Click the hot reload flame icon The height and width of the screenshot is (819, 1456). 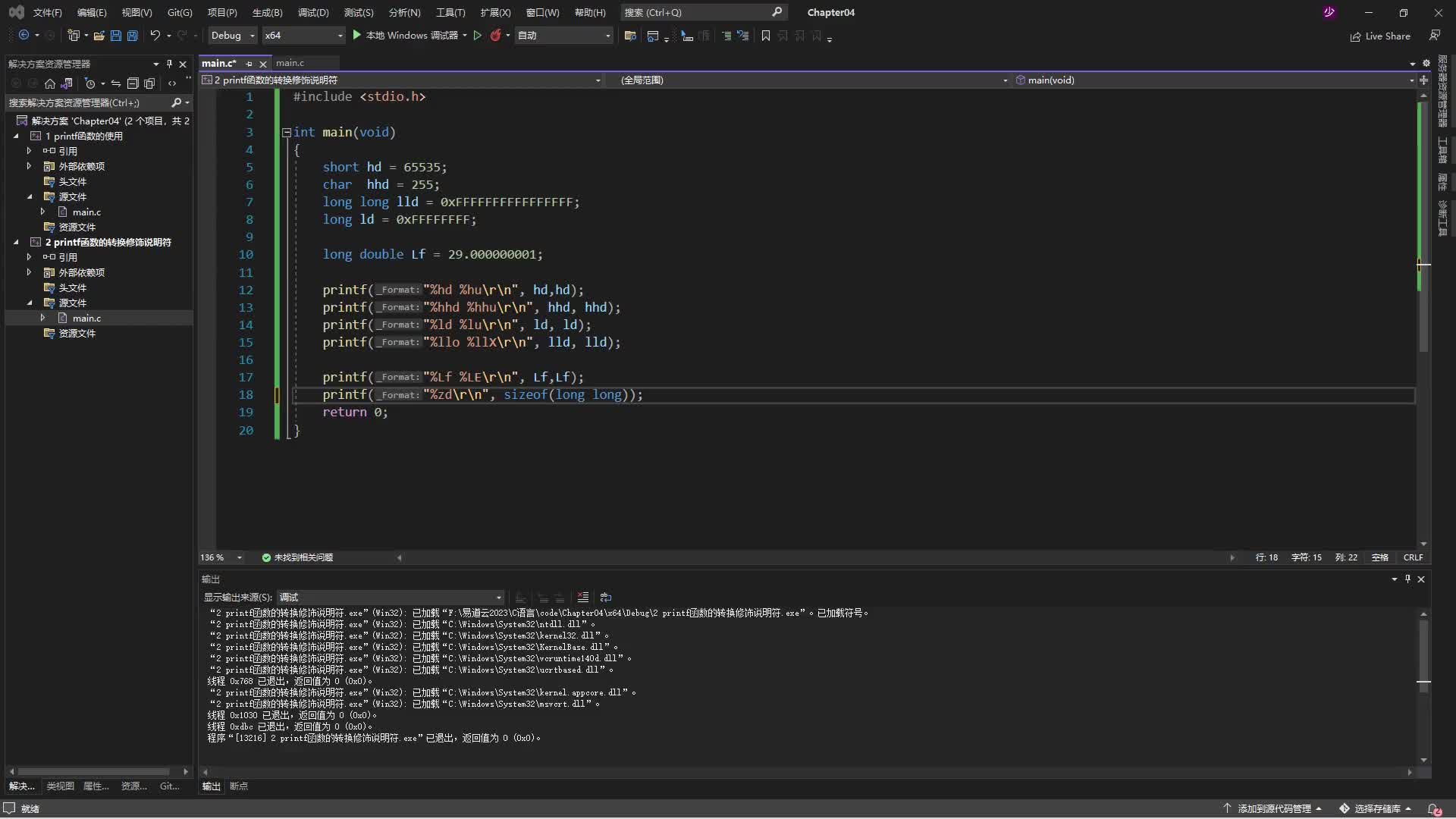495,35
